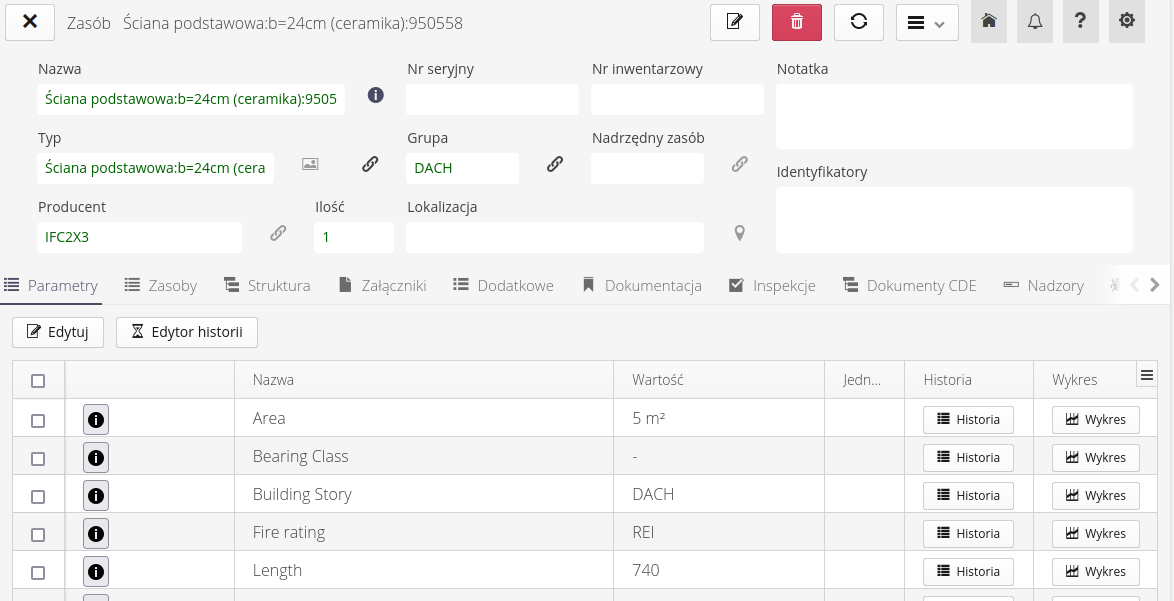Image resolution: width=1174 pixels, height=601 pixels.
Task: Click the info icon in the Area row
Action: 96,420
